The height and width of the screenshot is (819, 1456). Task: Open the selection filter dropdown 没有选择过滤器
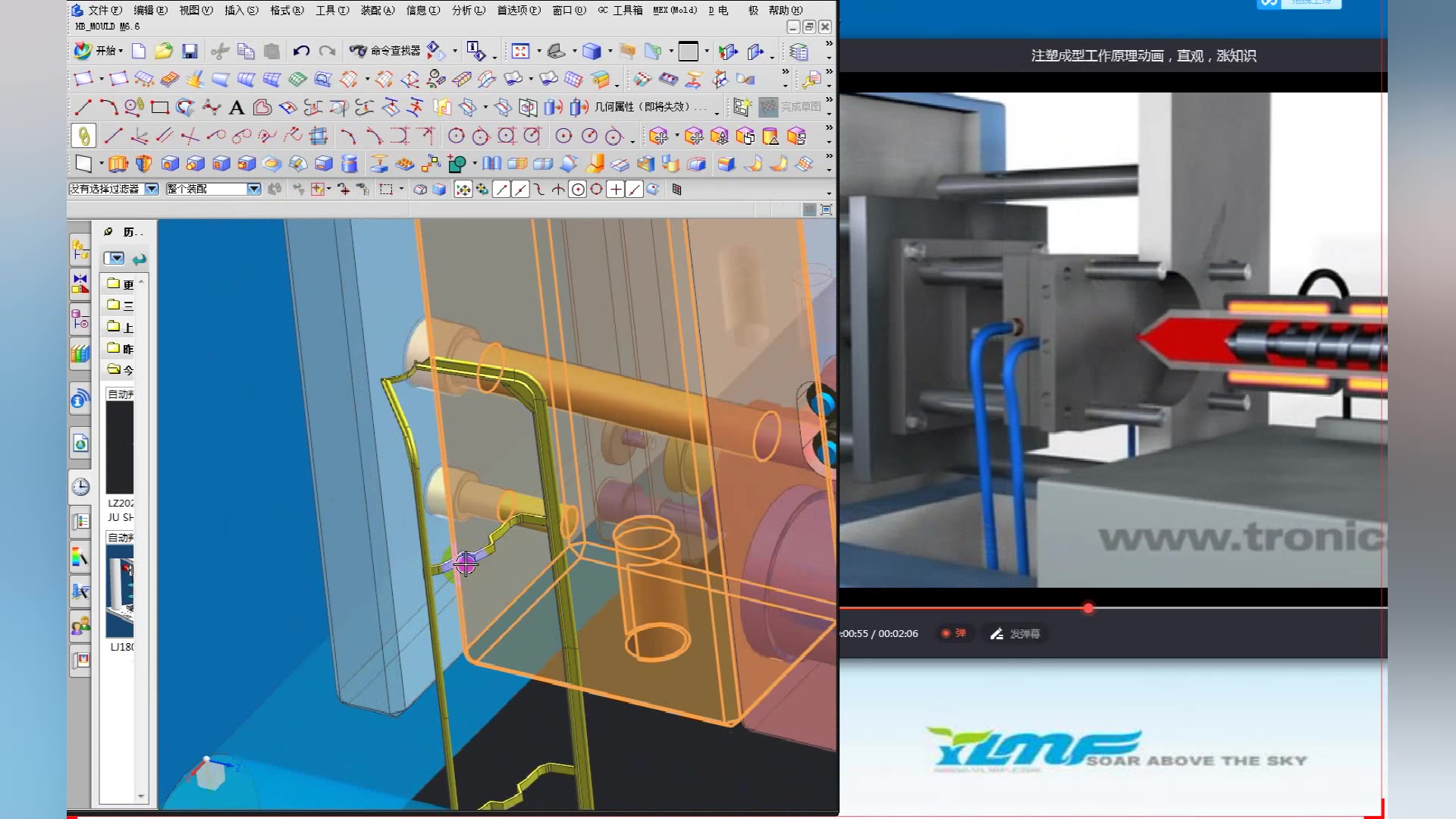point(152,189)
